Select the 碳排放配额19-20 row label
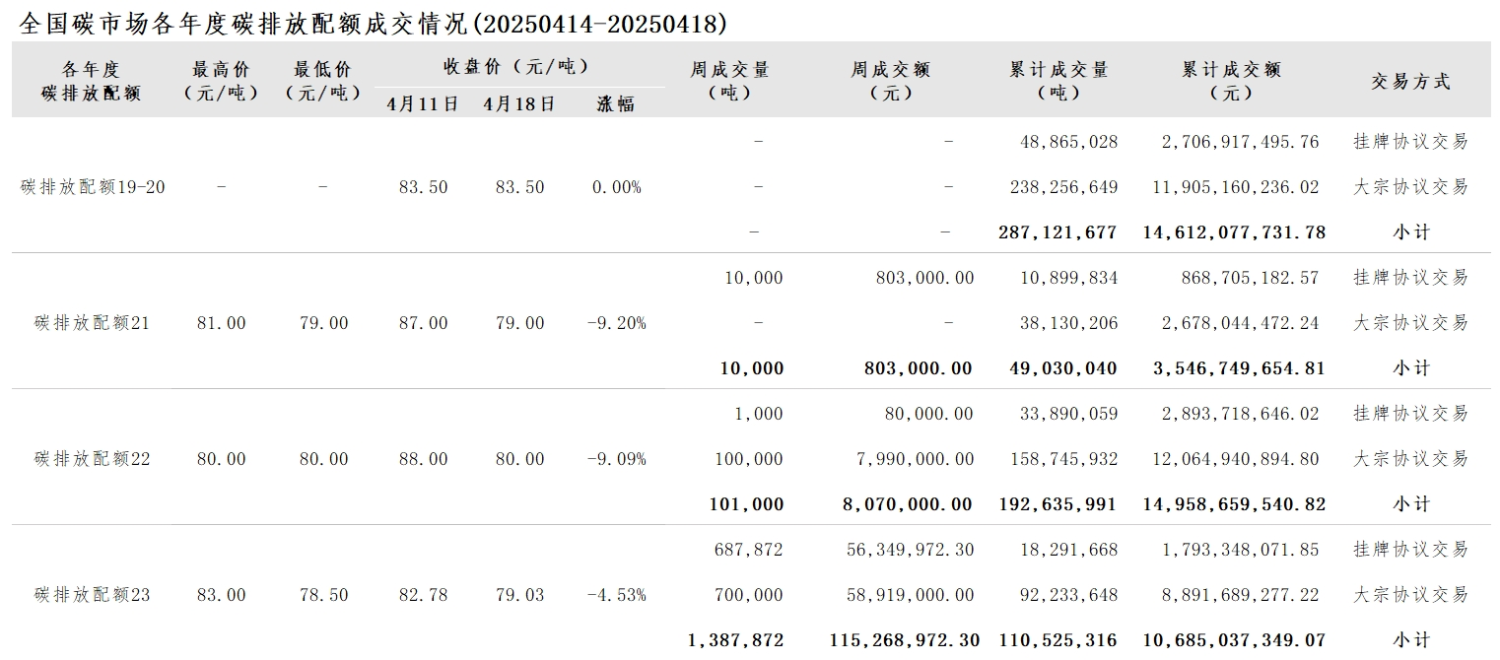Viewport: 1500px width, 660px height. pyautogui.click(x=93, y=187)
